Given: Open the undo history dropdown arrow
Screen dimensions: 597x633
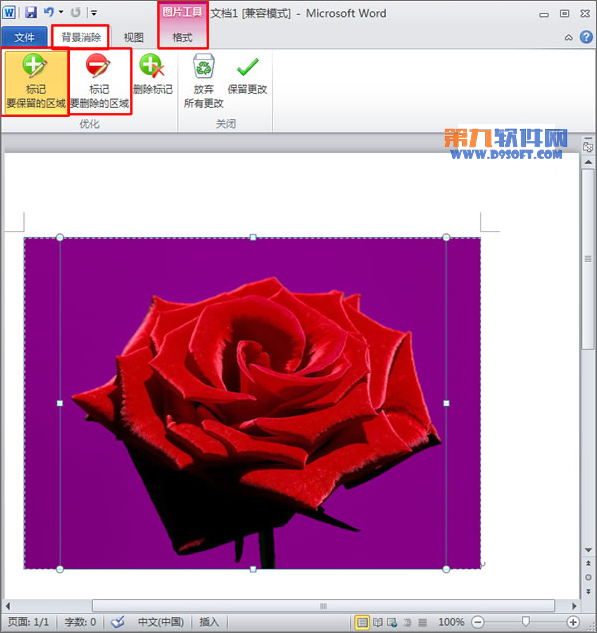Looking at the screenshot, I should 61,13.
